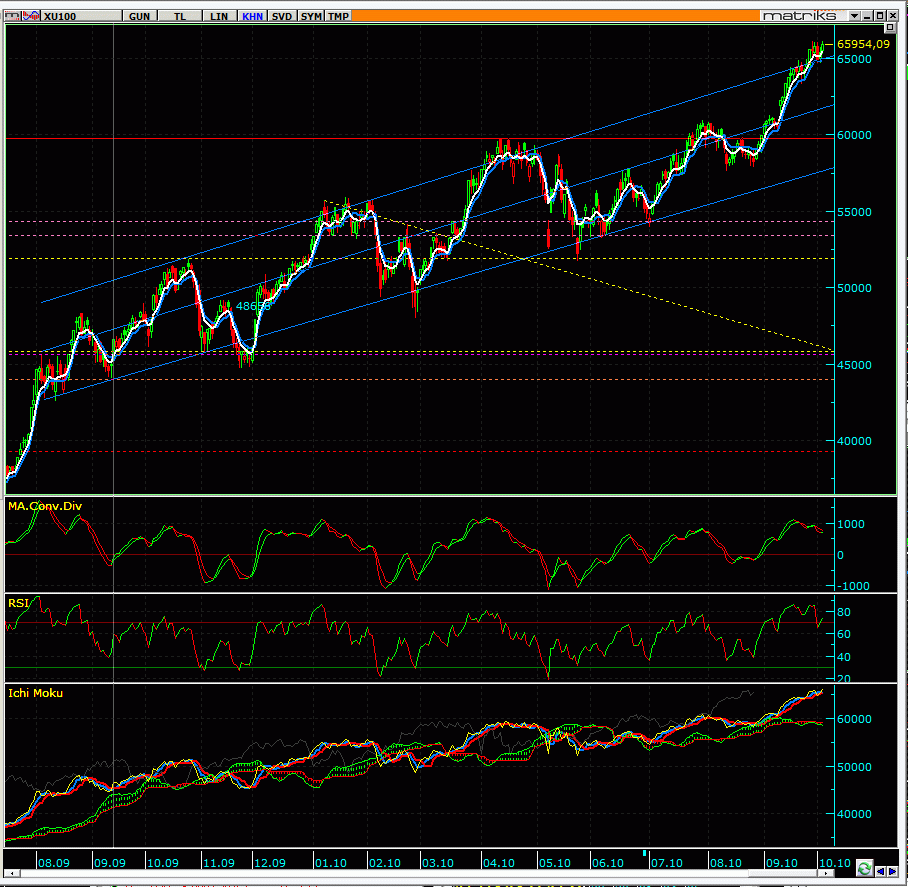
Task: Click the right blue arrow to scroll forward
Action: click(x=893, y=868)
